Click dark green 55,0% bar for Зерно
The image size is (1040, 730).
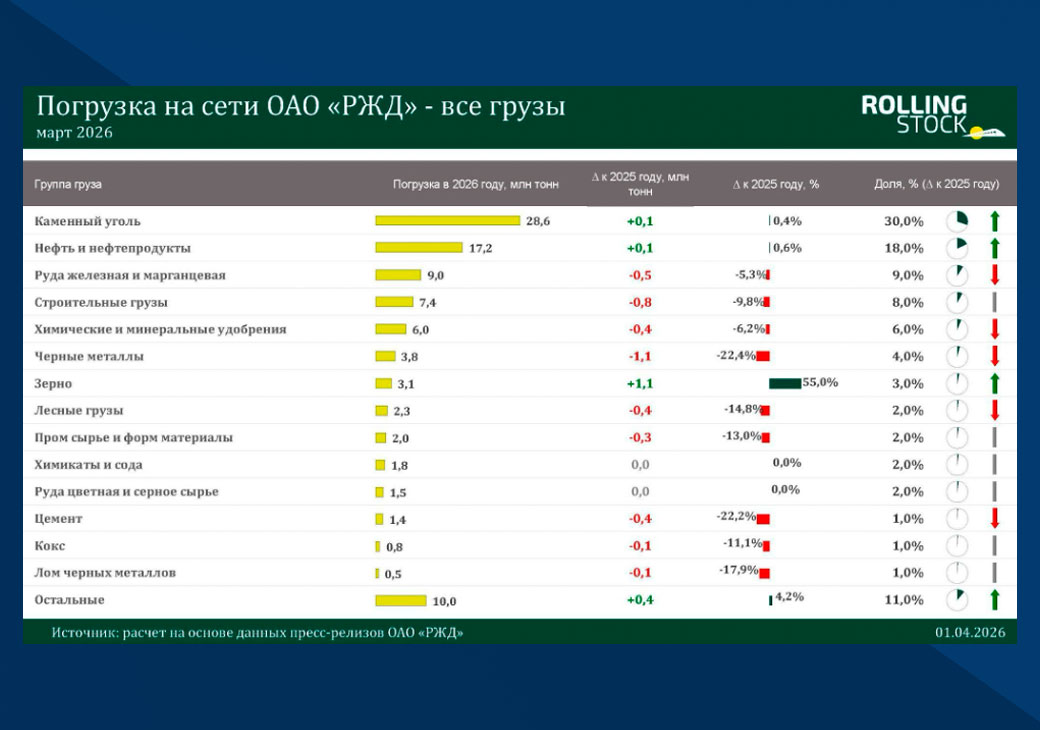click(785, 383)
